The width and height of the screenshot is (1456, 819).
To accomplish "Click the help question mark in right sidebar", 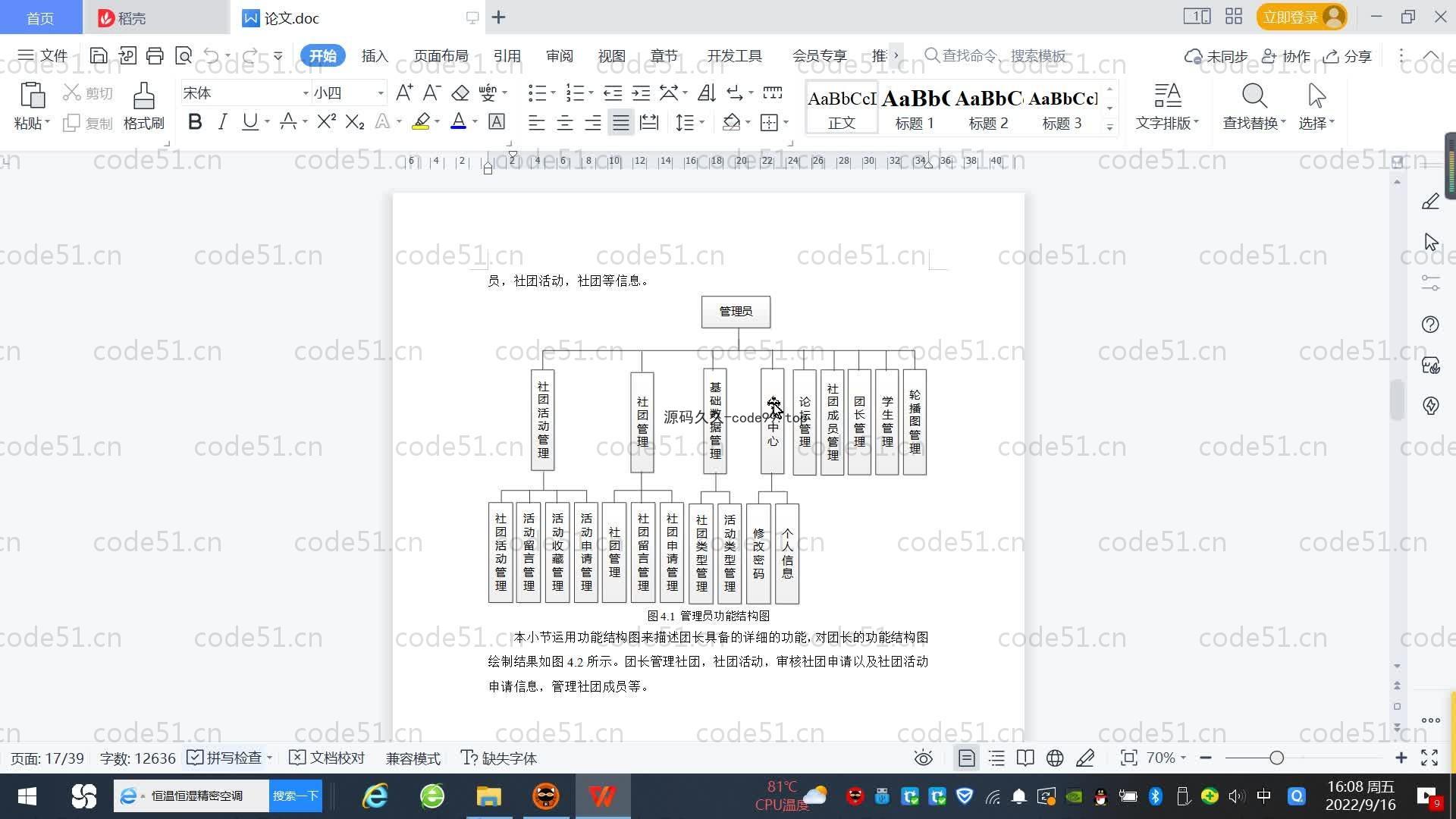I will click(1430, 325).
